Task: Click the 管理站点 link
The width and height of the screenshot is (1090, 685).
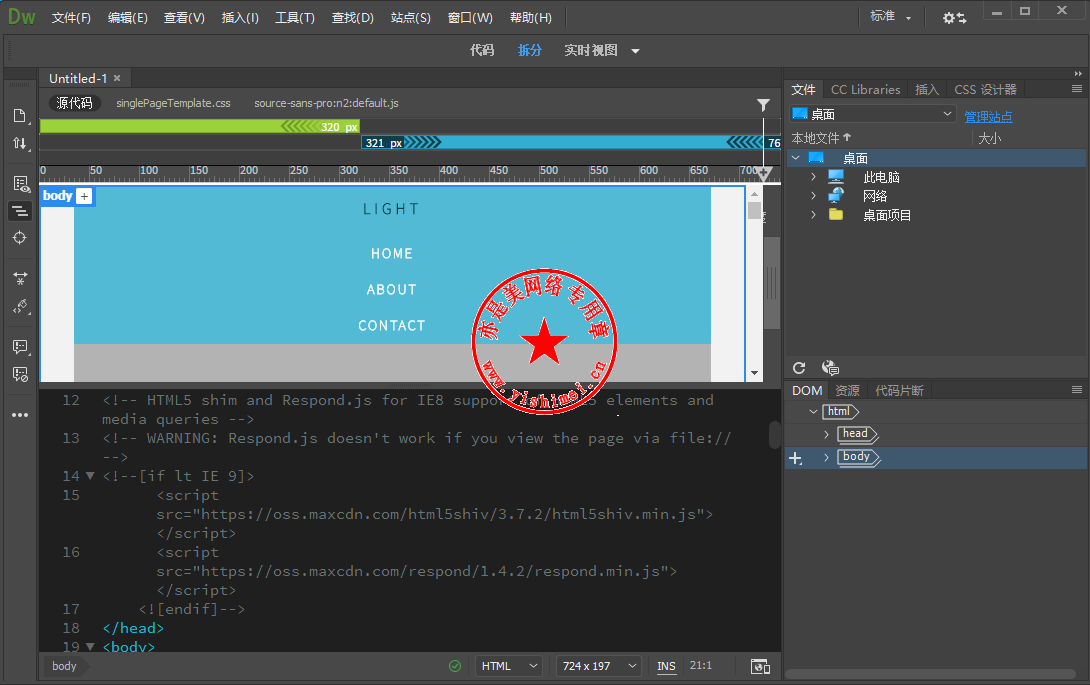Action: point(988,117)
